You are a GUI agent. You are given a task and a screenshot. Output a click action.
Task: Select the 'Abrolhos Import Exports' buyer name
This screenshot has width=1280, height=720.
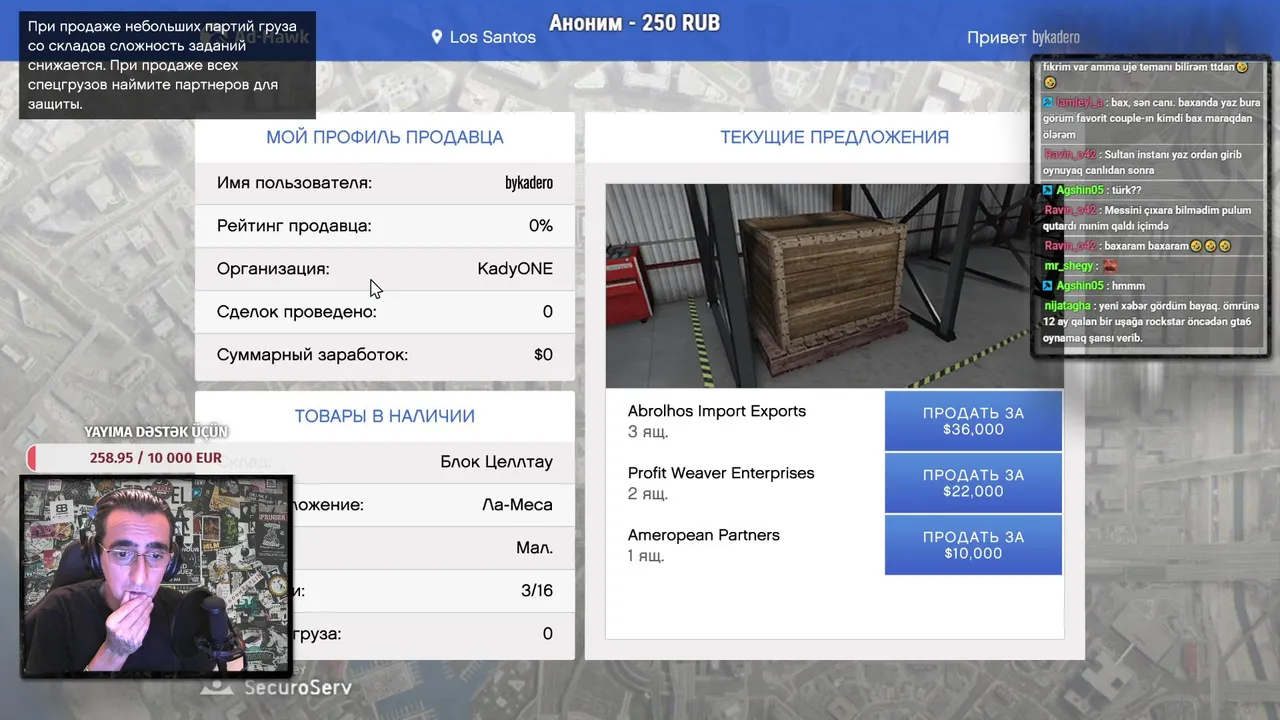(717, 411)
